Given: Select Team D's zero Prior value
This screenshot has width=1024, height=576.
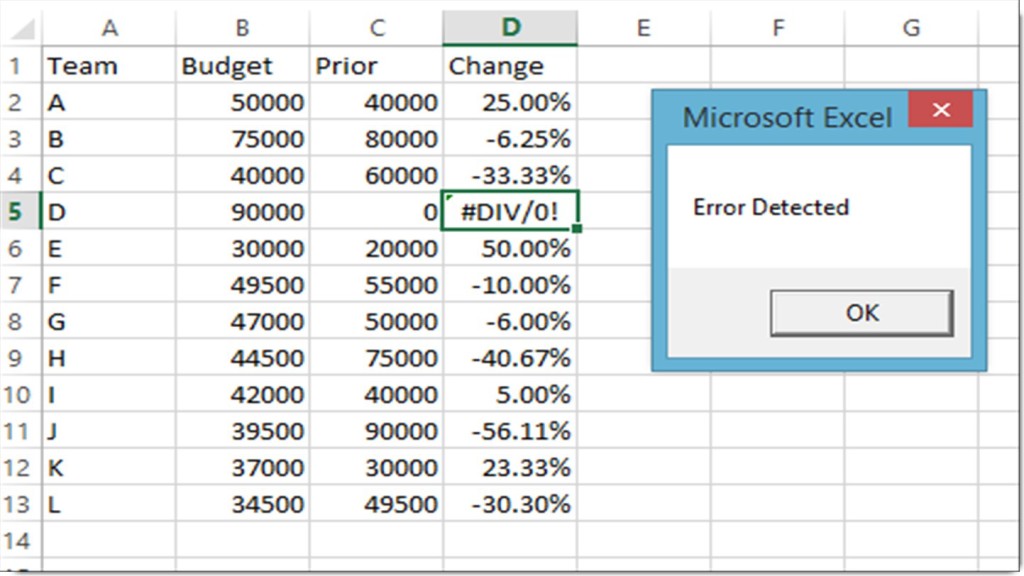Looking at the screenshot, I should 377,211.
